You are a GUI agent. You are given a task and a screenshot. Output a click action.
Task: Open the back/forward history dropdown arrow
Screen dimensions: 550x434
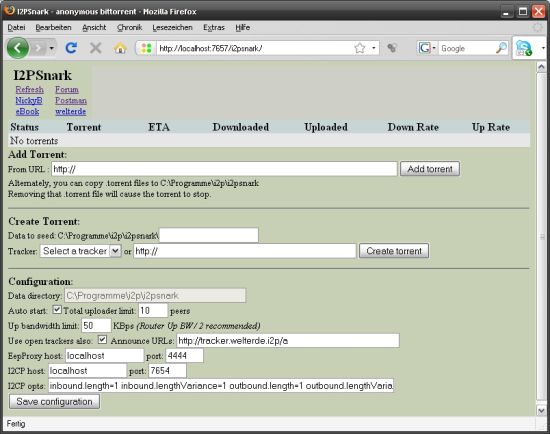tap(52, 48)
